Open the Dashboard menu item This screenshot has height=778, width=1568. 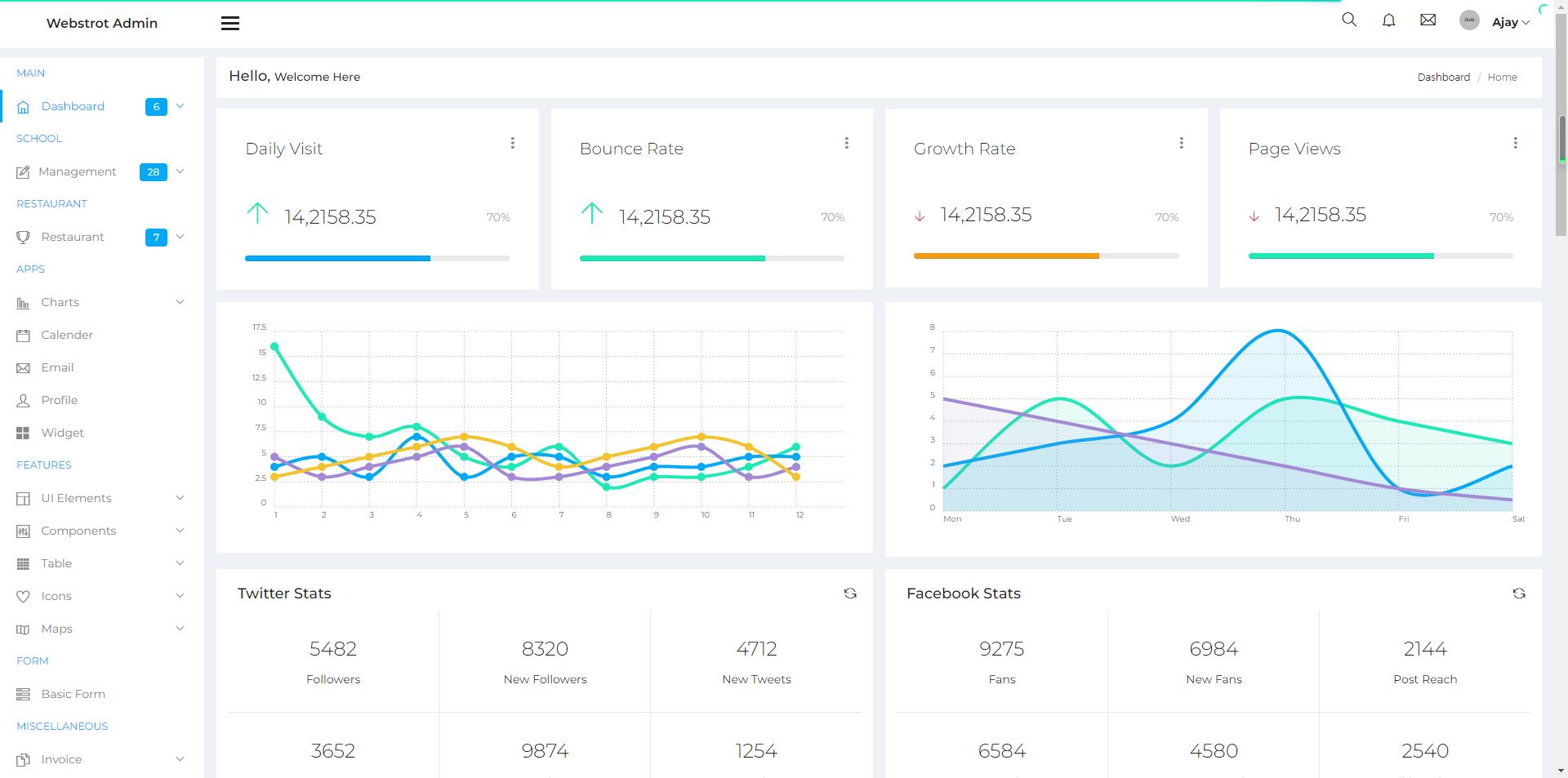tap(101, 106)
